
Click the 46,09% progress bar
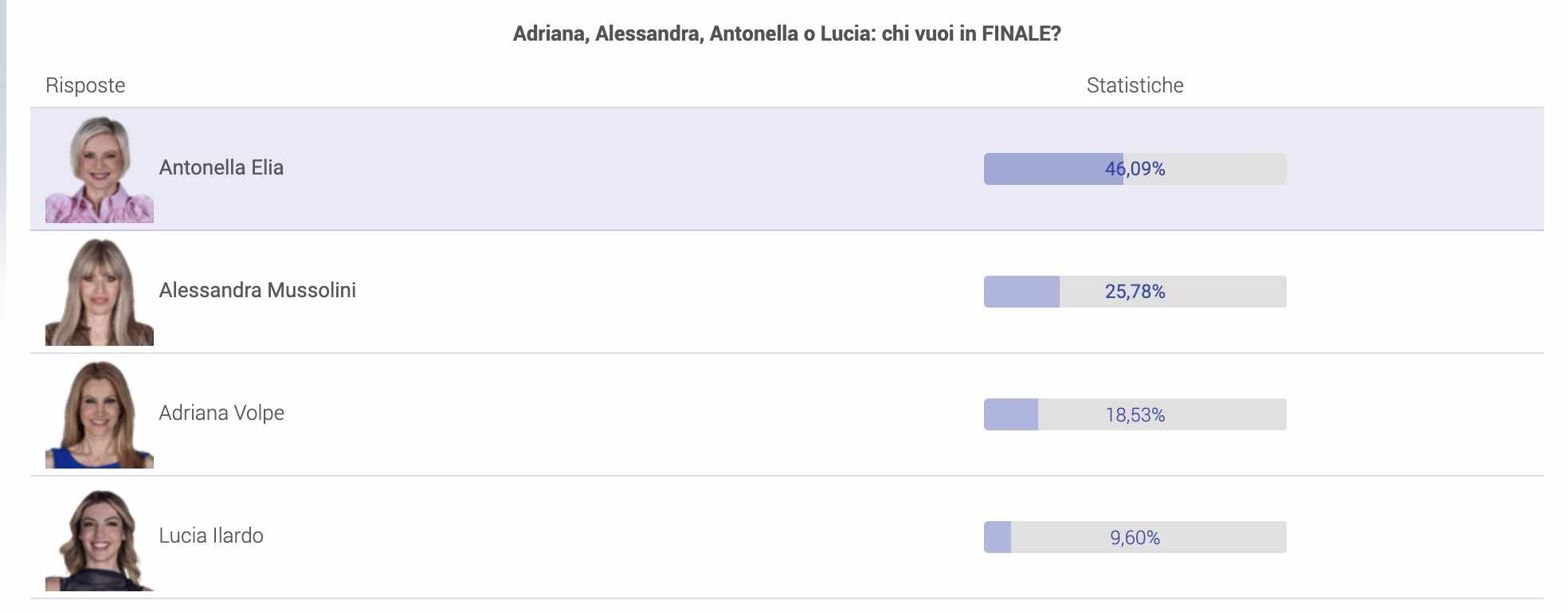(x=1135, y=169)
